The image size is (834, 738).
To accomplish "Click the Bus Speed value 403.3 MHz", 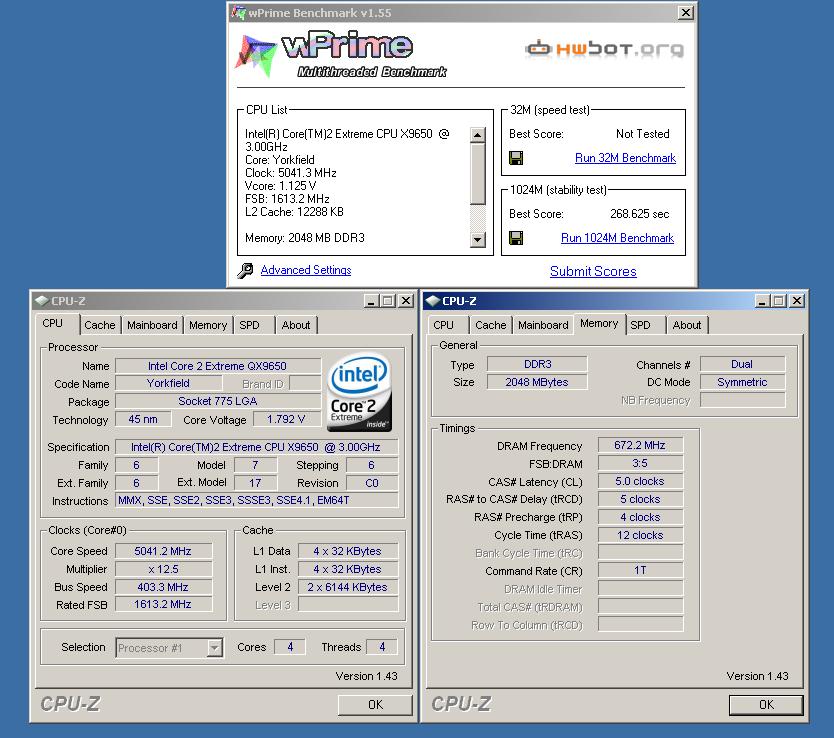I will point(163,587).
